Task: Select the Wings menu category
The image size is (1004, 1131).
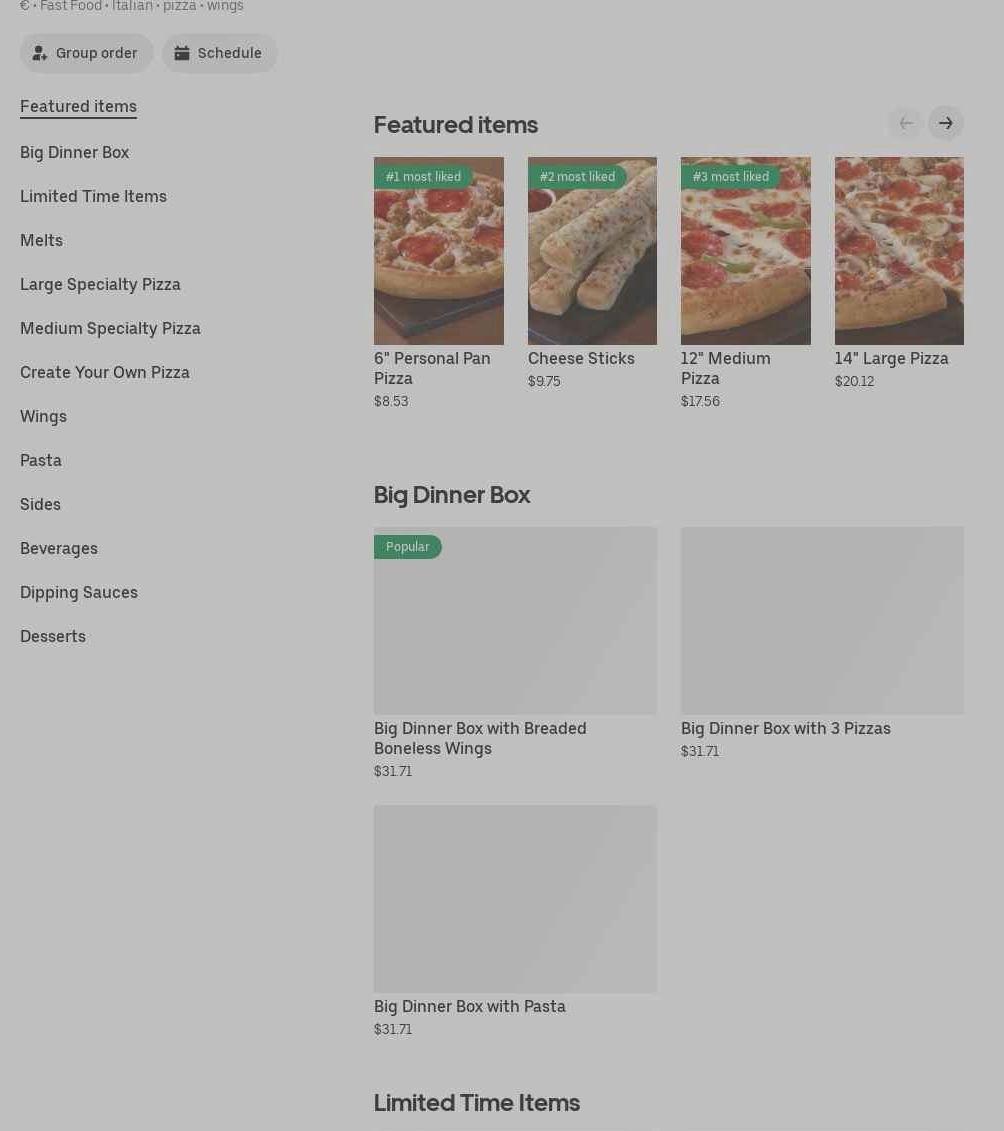Action: (x=43, y=416)
